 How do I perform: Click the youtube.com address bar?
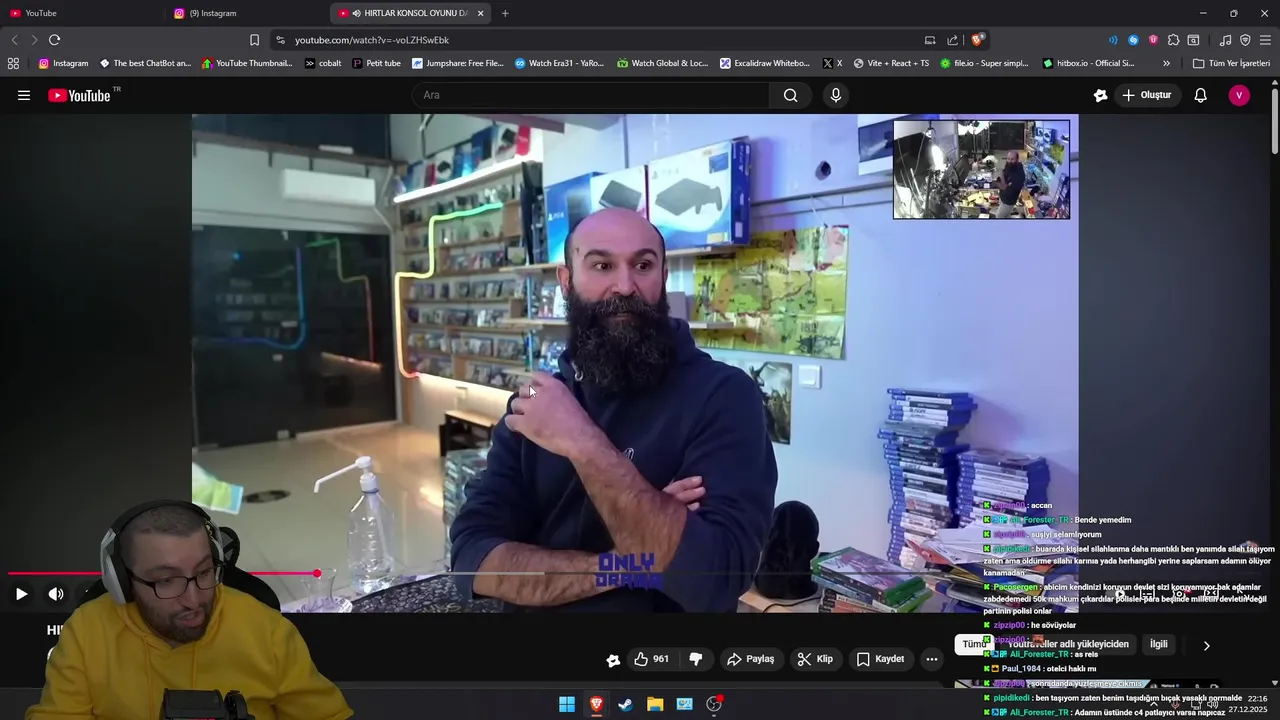pos(600,40)
